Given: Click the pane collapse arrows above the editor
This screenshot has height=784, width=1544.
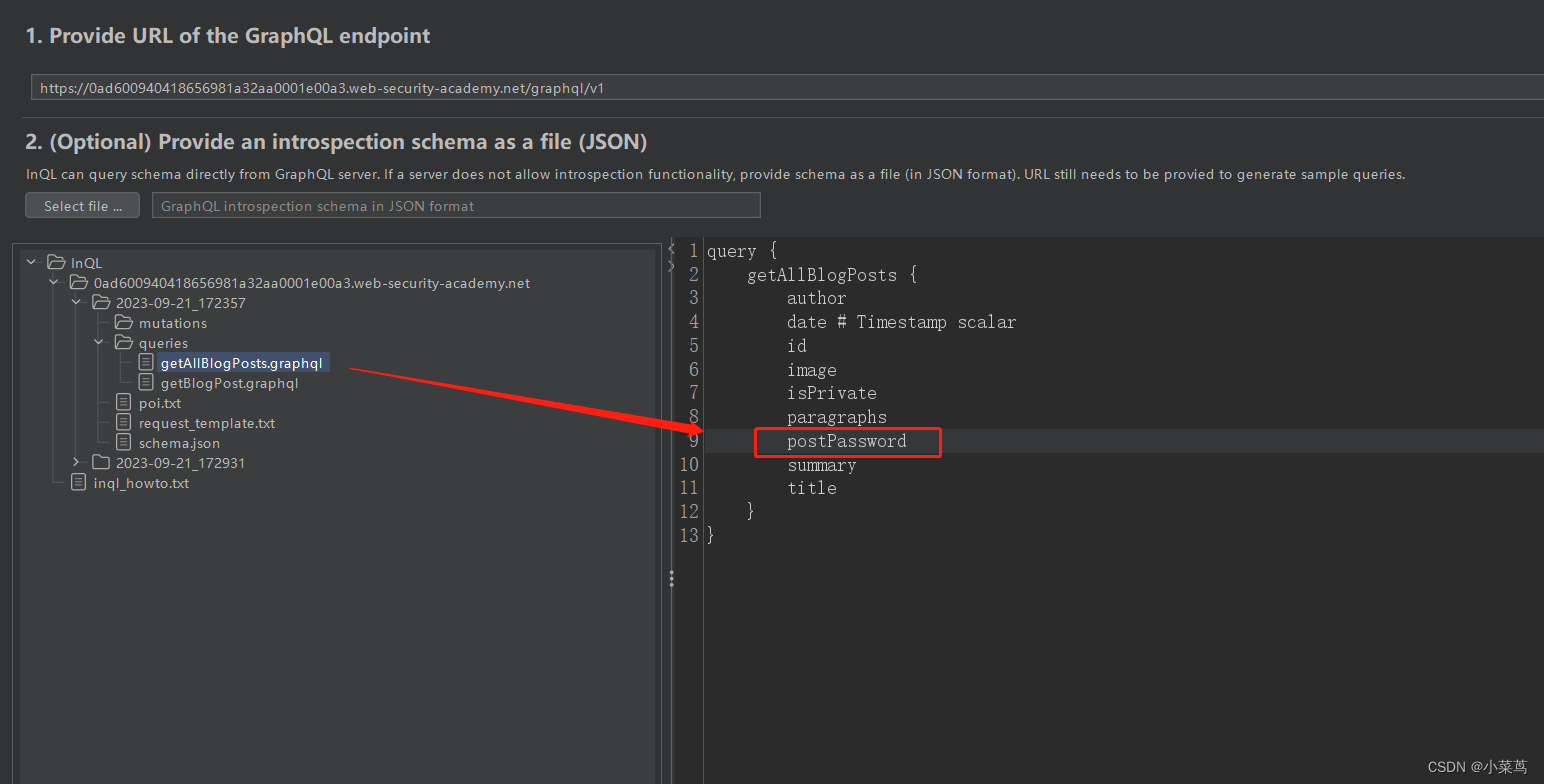Looking at the screenshot, I should pos(671,257).
